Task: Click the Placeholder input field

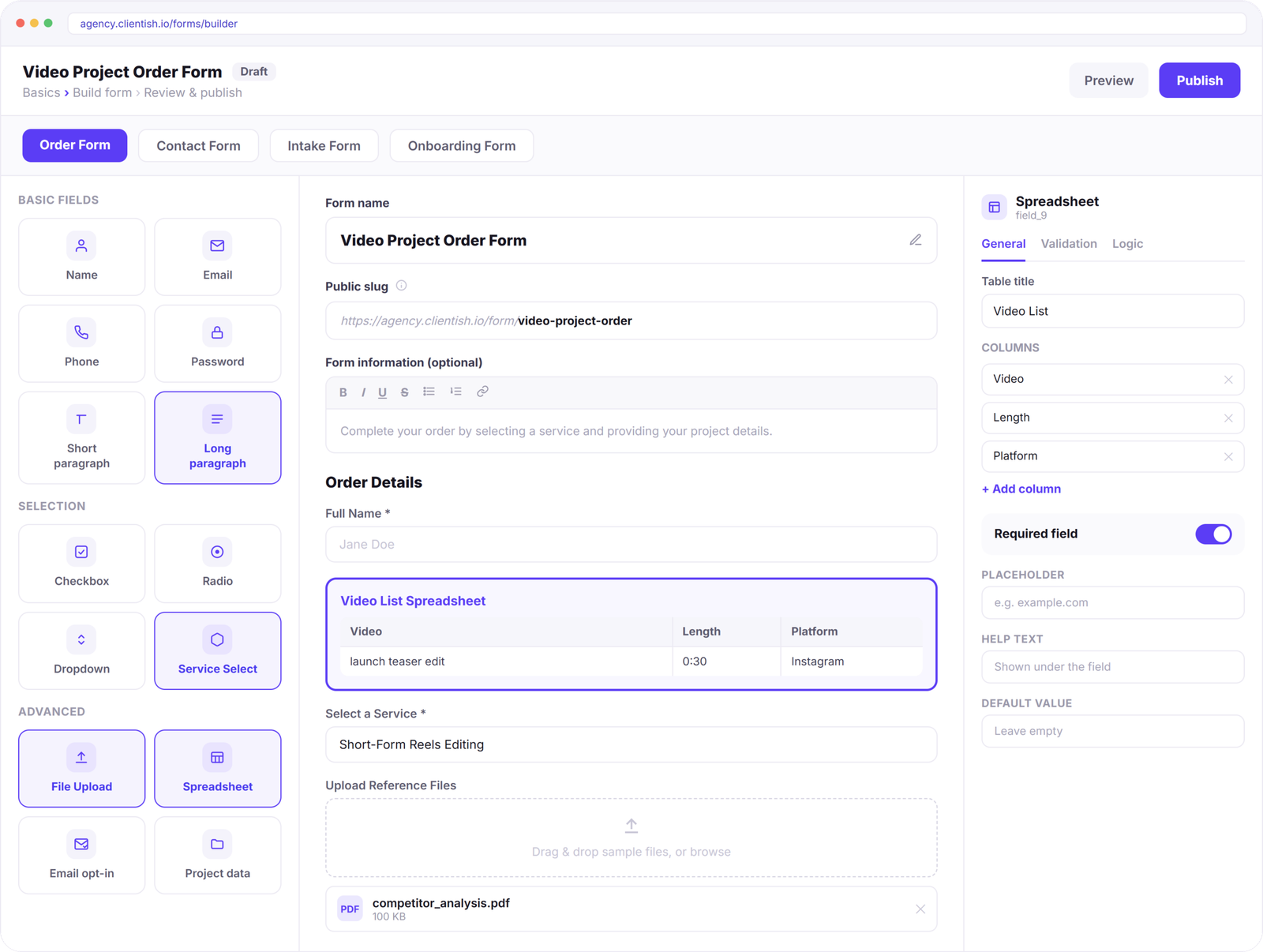Action: pyautogui.click(x=1112, y=603)
